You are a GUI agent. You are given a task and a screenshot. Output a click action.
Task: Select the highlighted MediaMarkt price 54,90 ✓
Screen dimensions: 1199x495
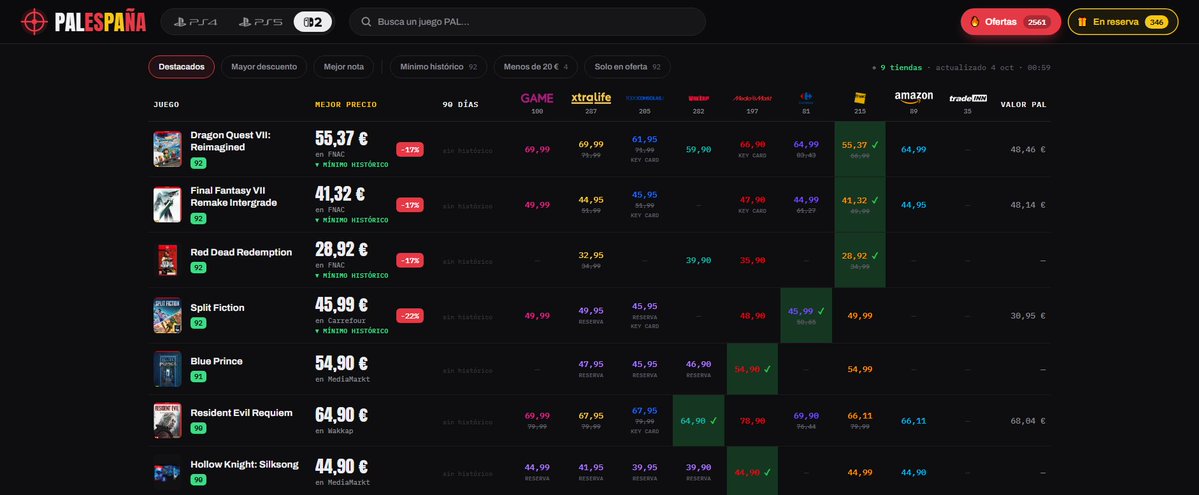point(752,369)
